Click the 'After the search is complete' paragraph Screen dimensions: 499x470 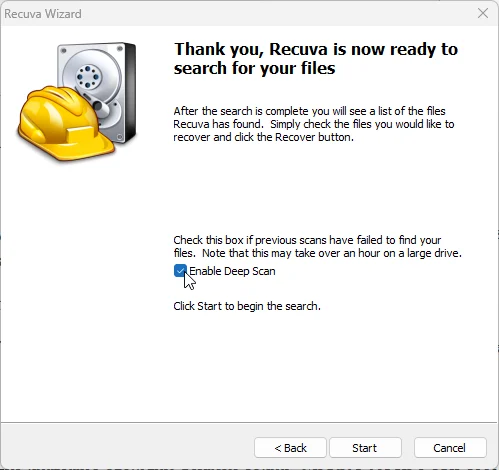(314, 124)
